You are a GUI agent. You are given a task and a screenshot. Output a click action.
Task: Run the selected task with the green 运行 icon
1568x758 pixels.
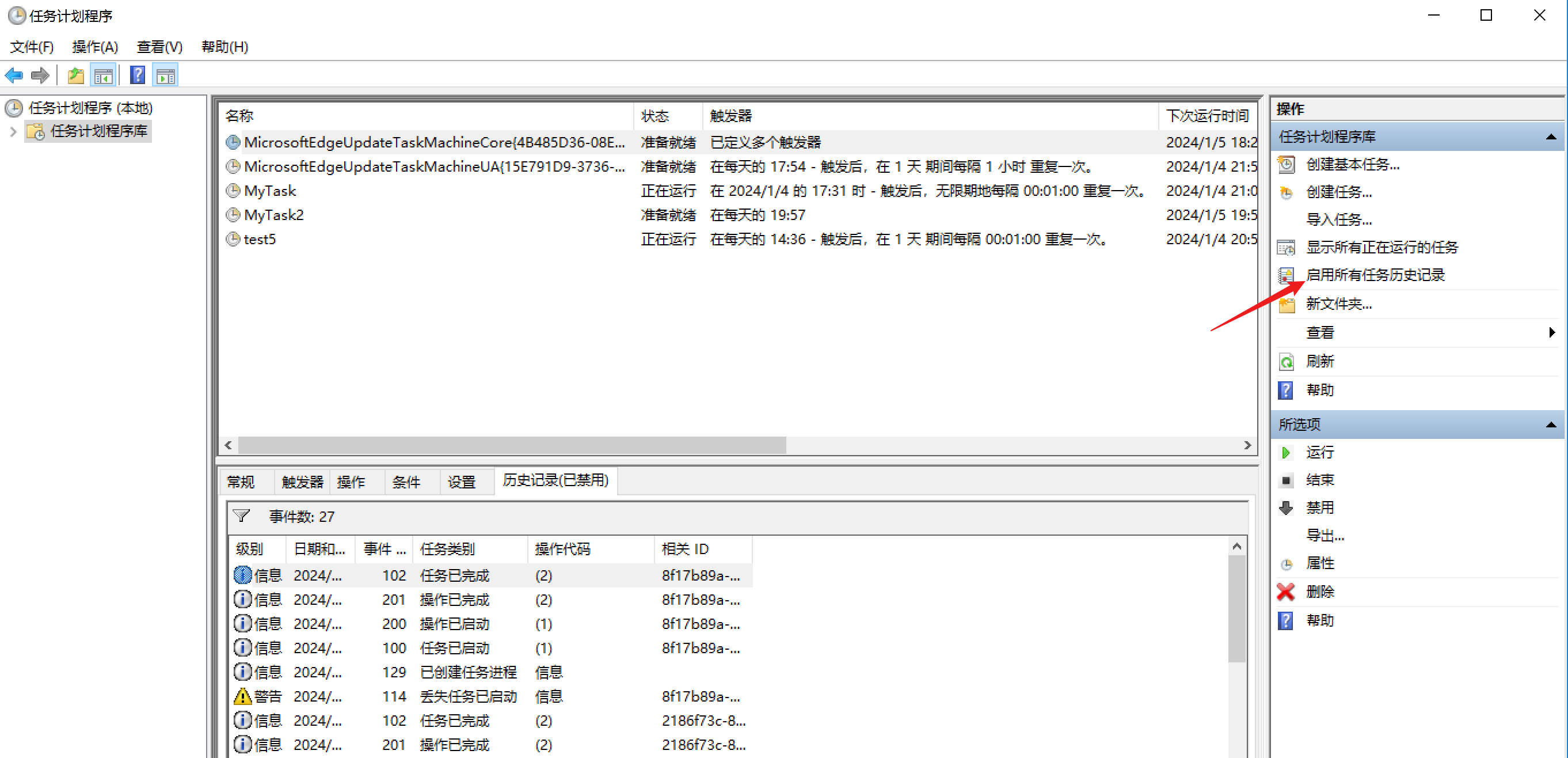(1285, 452)
